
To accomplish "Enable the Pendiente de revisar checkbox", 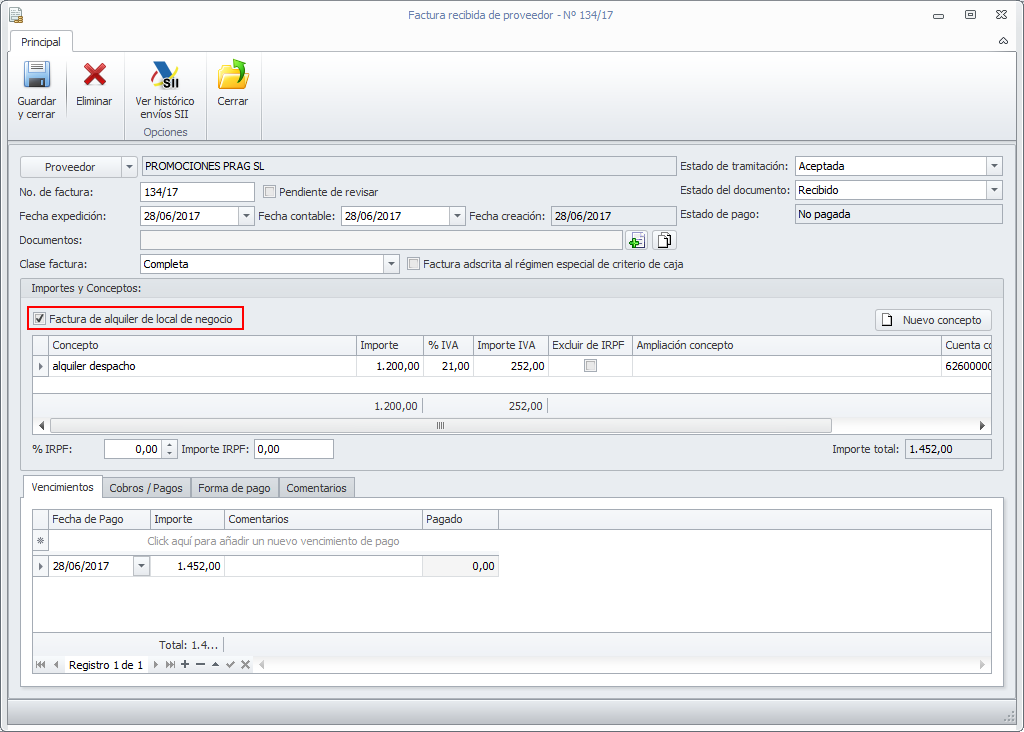I will pyautogui.click(x=269, y=191).
